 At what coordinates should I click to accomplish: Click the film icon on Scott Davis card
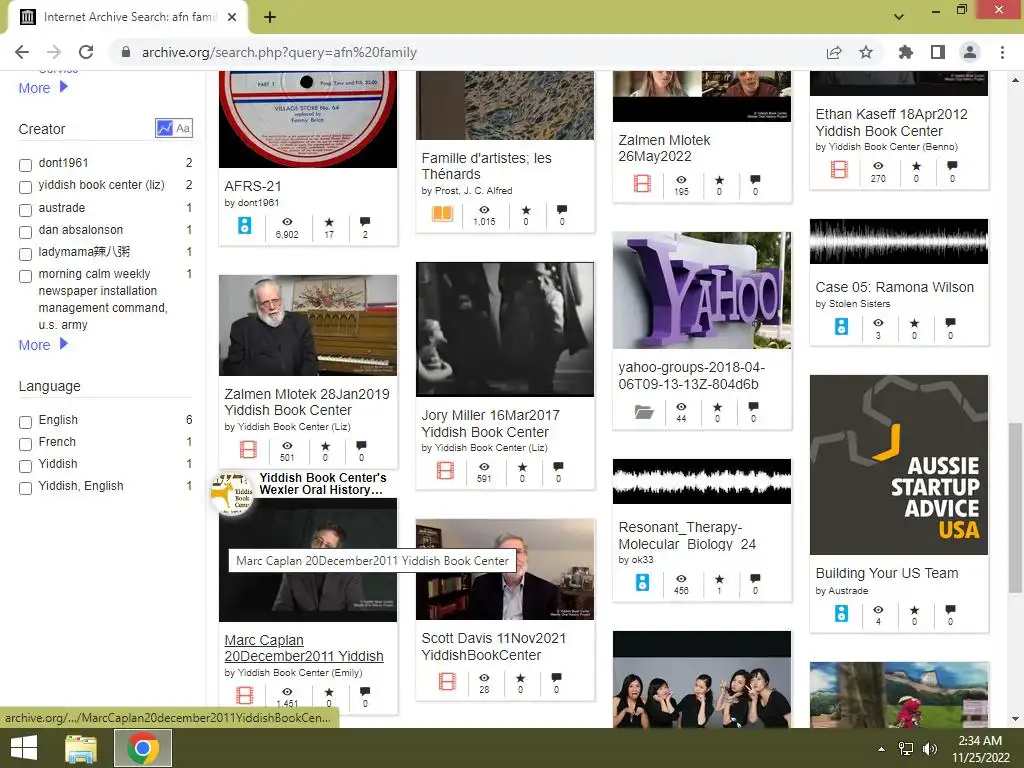tap(447, 681)
